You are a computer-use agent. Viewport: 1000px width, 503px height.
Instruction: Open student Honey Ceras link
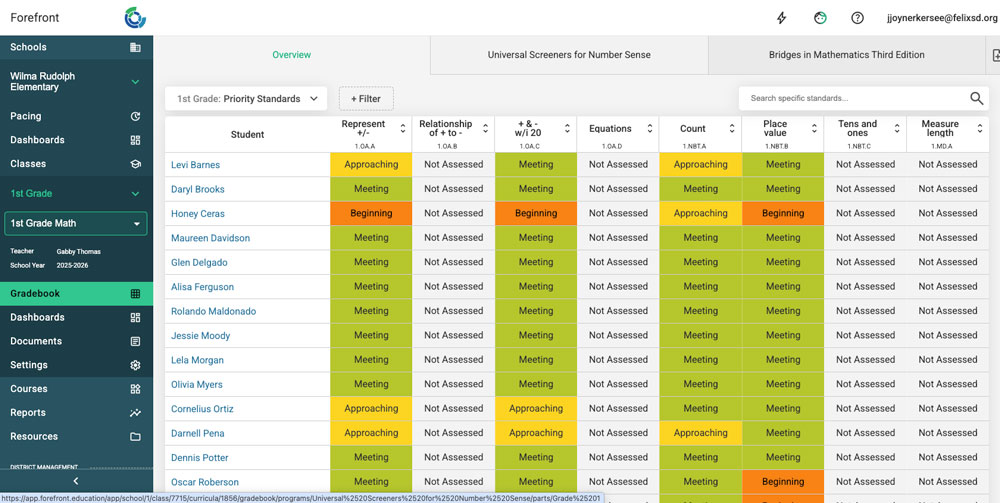[197, 214]
